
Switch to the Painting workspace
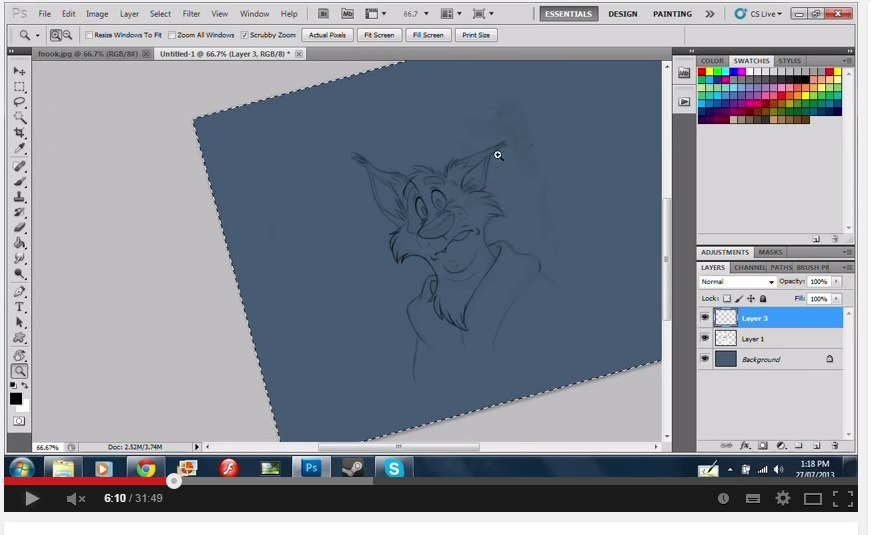tap(672, 14)
